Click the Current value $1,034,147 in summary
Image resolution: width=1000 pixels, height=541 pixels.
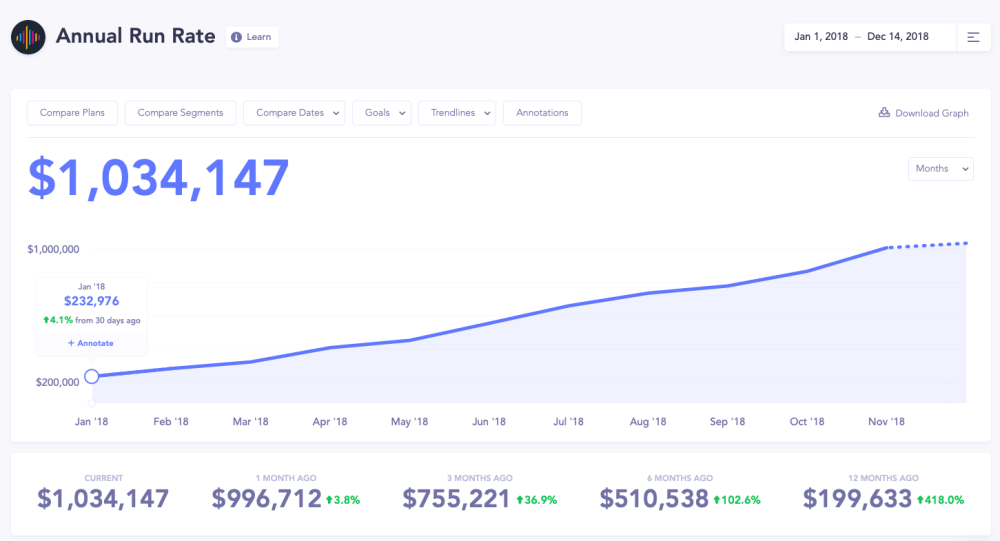(103, 499)
